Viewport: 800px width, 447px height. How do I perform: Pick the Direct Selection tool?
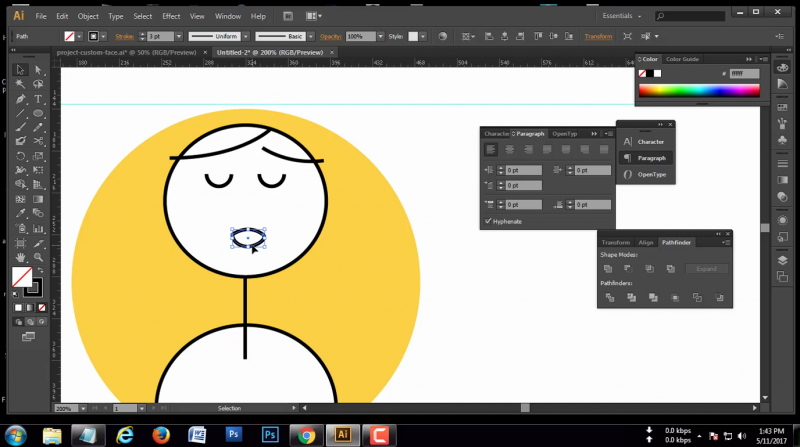(x=38, y=70)
